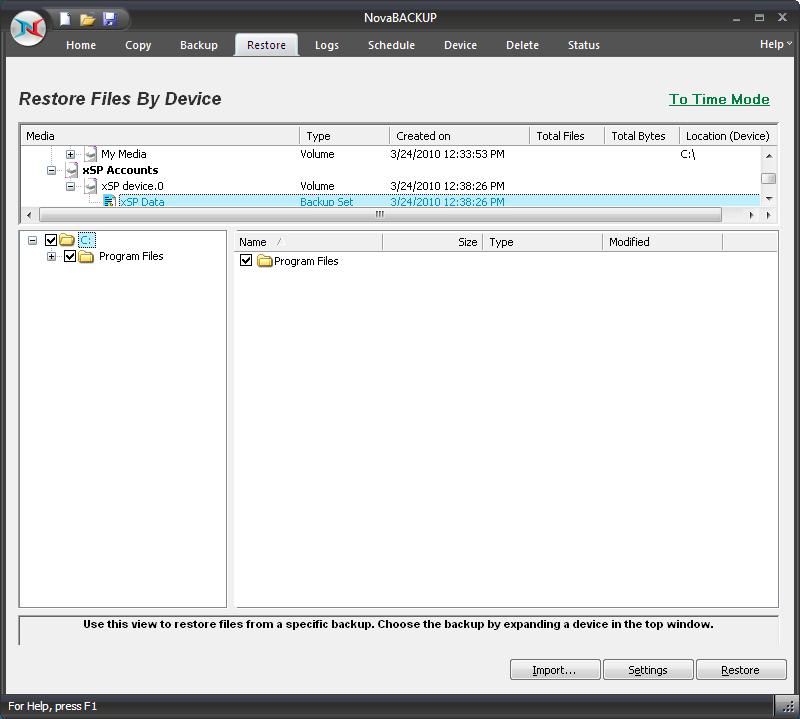The width and height of the screenshot is (800, 719).
Task: Click media list scroll up arrow
Action: point(768,156)
